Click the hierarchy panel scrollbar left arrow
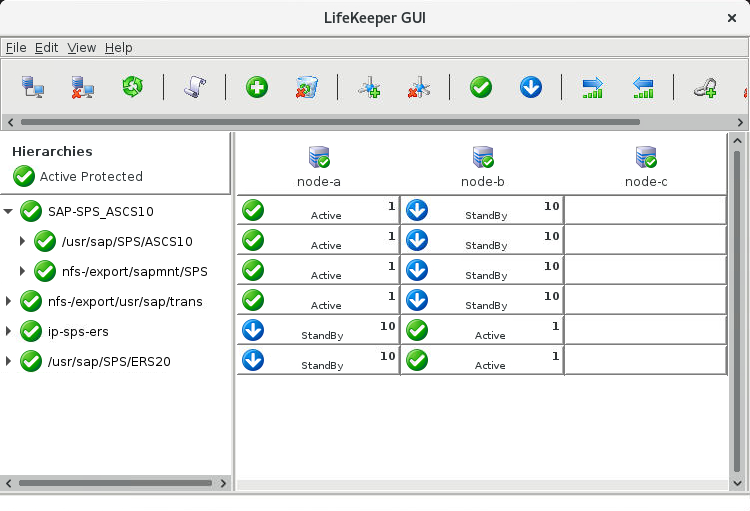The width and height of the screenshot is (750, 511). tap(8, 483)
